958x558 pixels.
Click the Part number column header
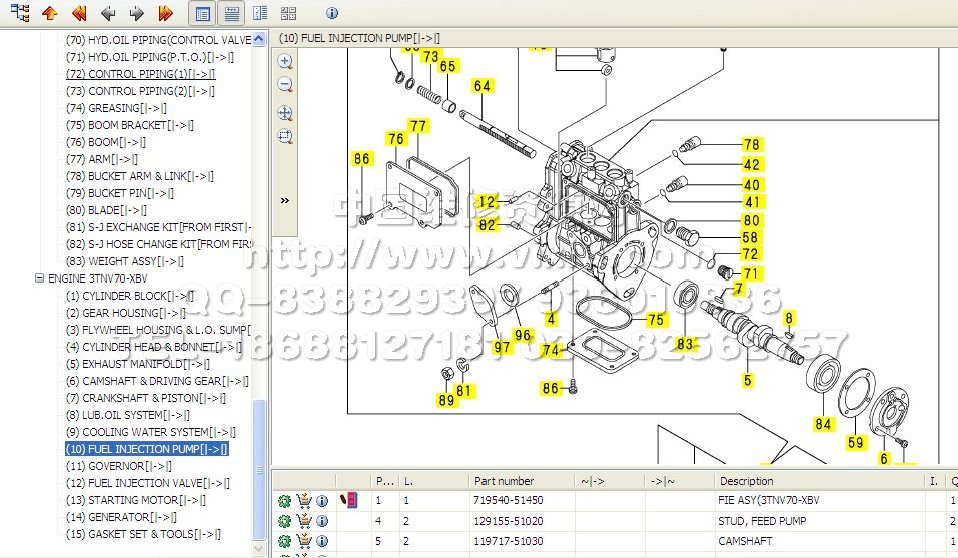click(504, 481)
